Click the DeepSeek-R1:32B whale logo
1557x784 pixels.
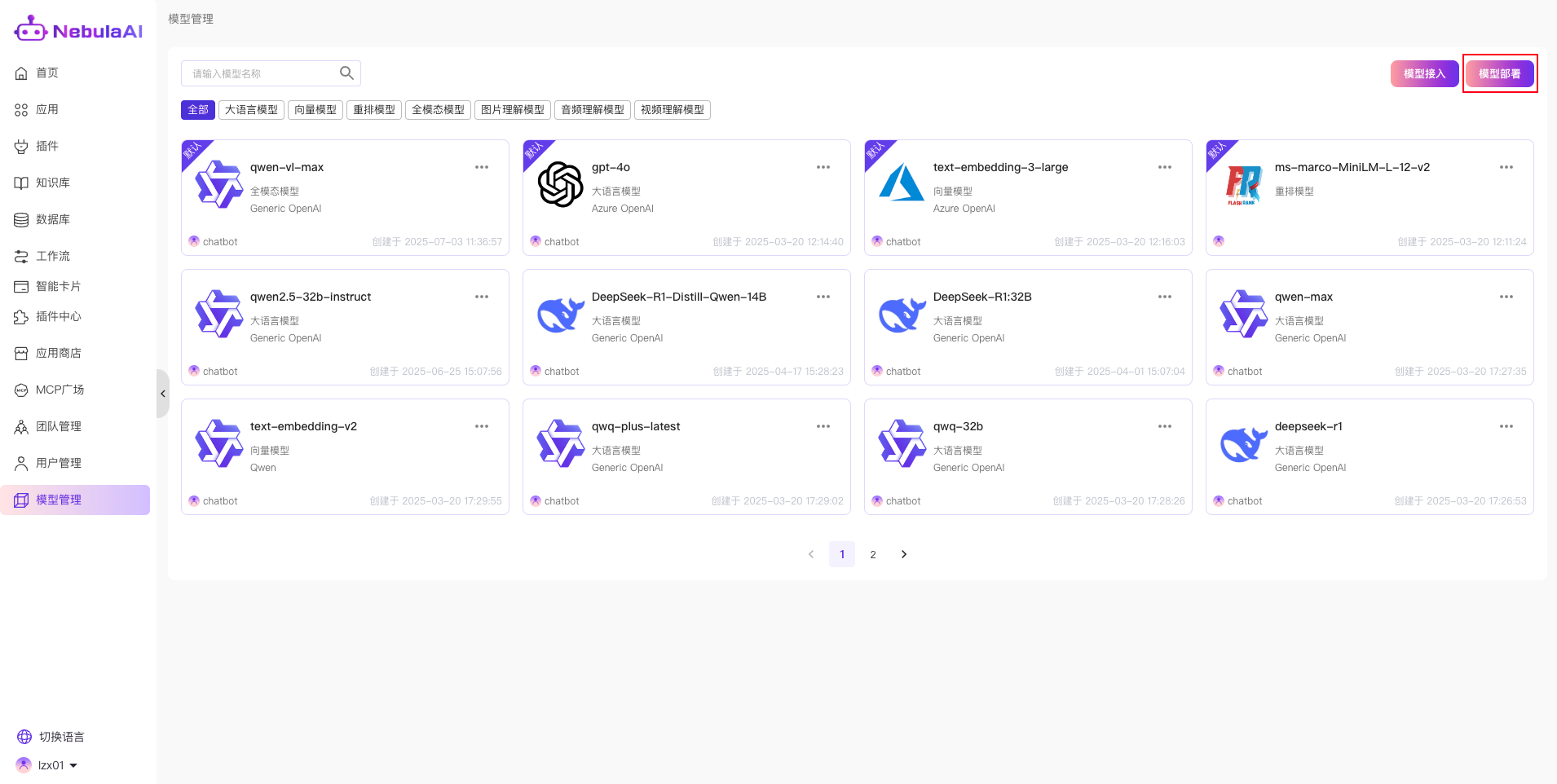click(x=902, y=314)
